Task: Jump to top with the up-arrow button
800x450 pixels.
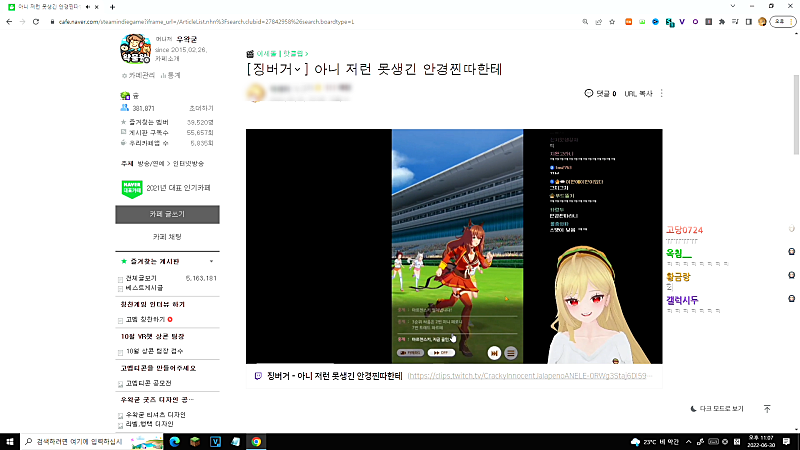Action: click(767, 409)
